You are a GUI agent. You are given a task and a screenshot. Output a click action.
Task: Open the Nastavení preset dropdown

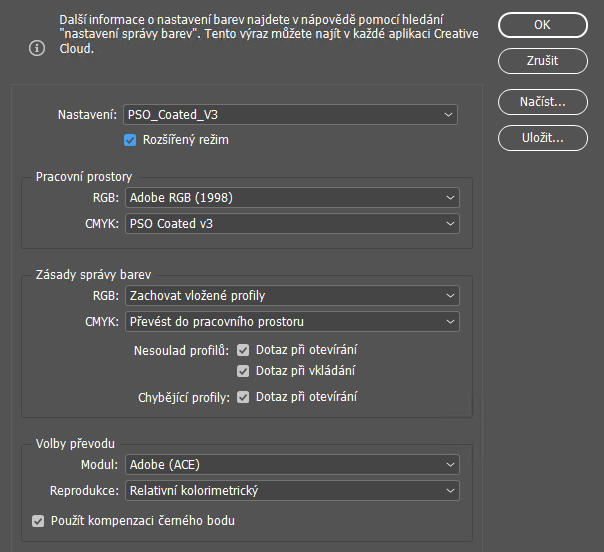[291, 115]
